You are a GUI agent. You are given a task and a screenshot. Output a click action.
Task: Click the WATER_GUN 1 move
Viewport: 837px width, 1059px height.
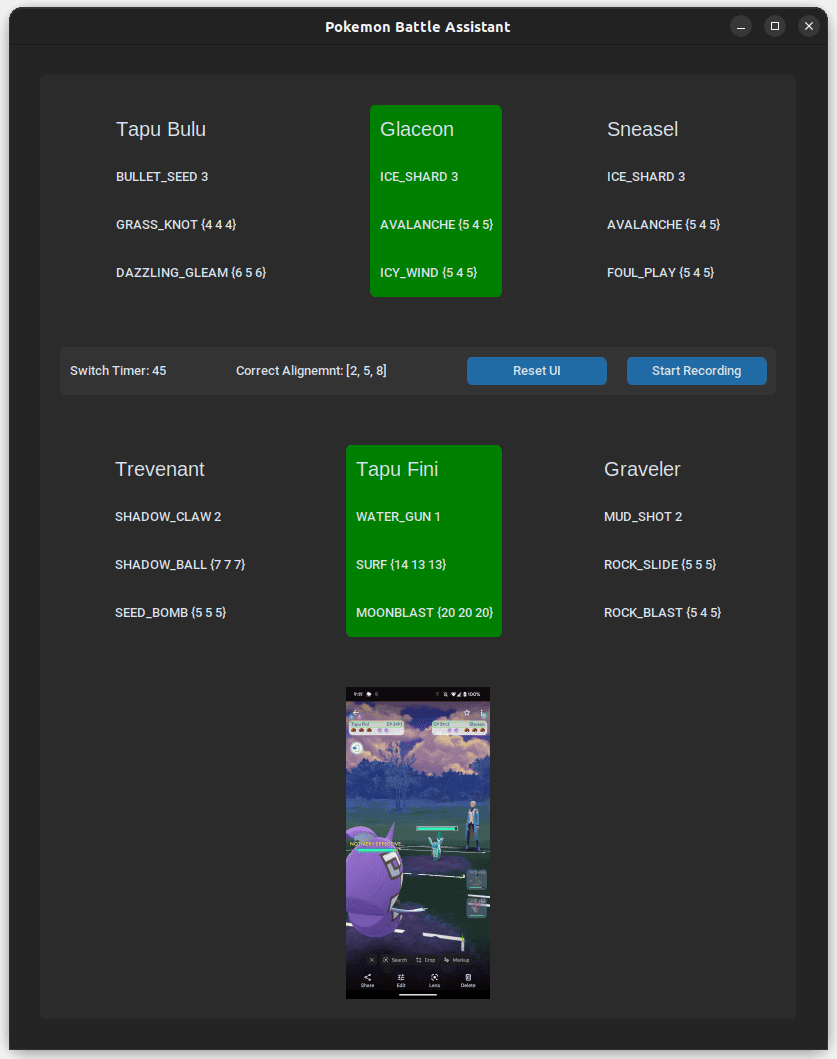tap(399, 517)
